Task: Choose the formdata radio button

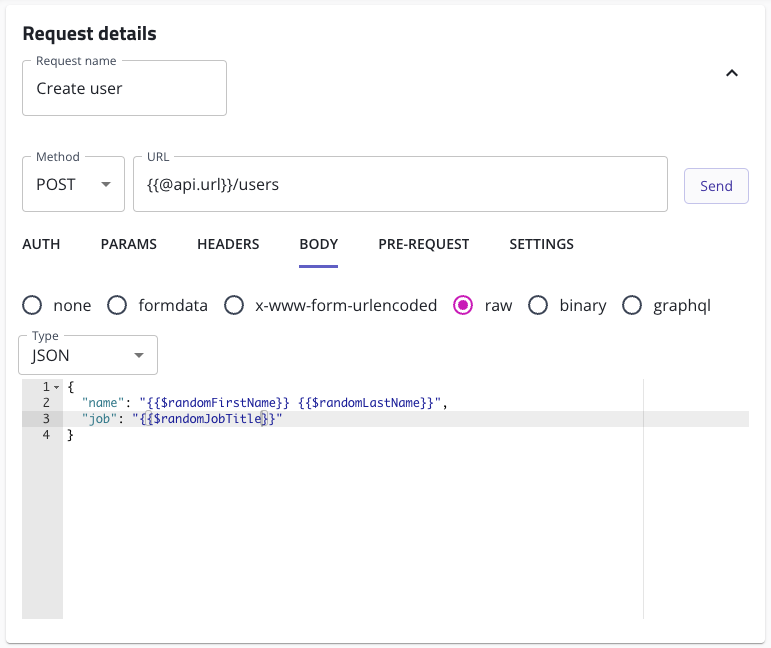Action: click(117, 305)
